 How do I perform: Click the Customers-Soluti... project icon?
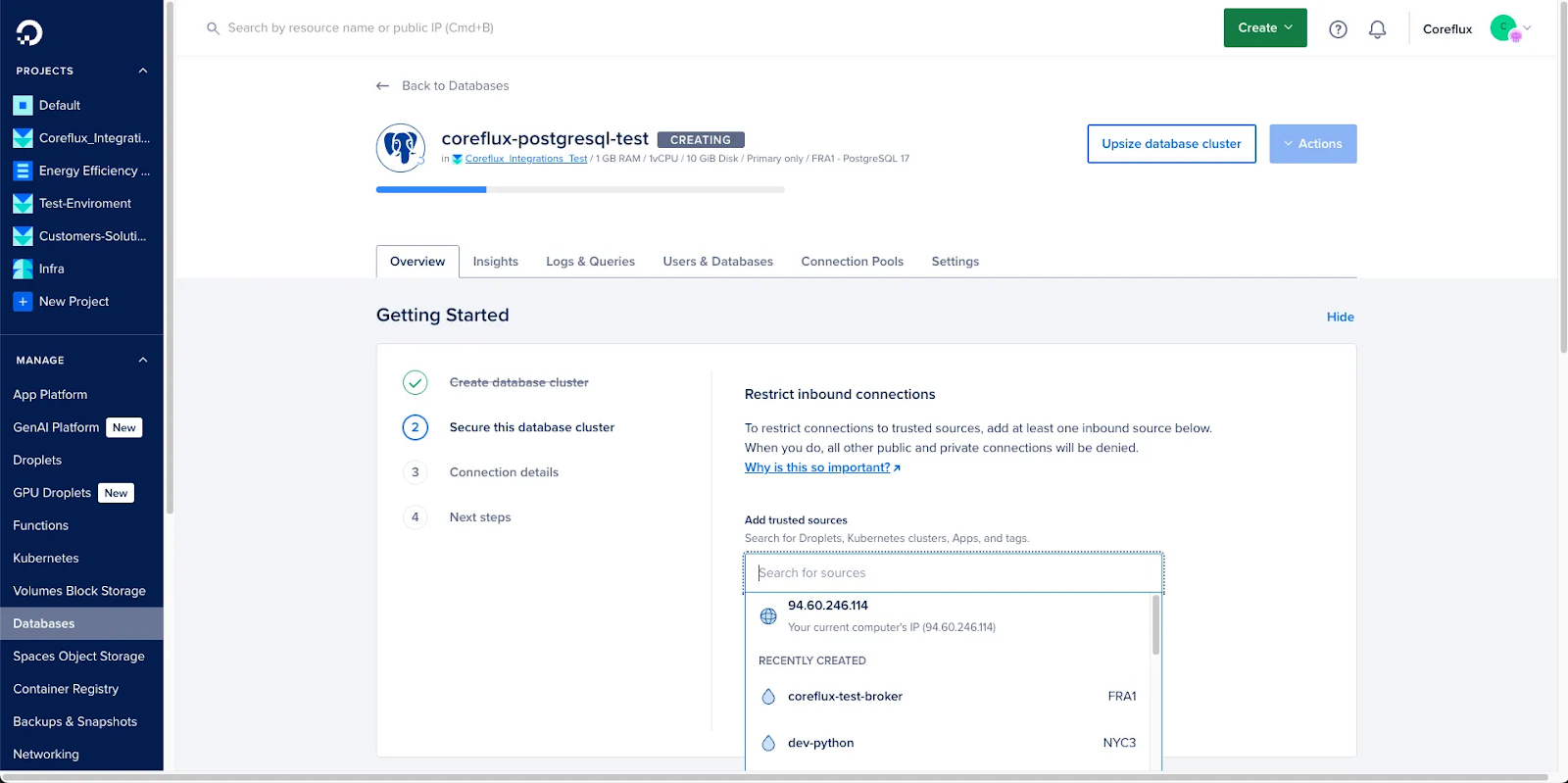(x=23, y=236)
